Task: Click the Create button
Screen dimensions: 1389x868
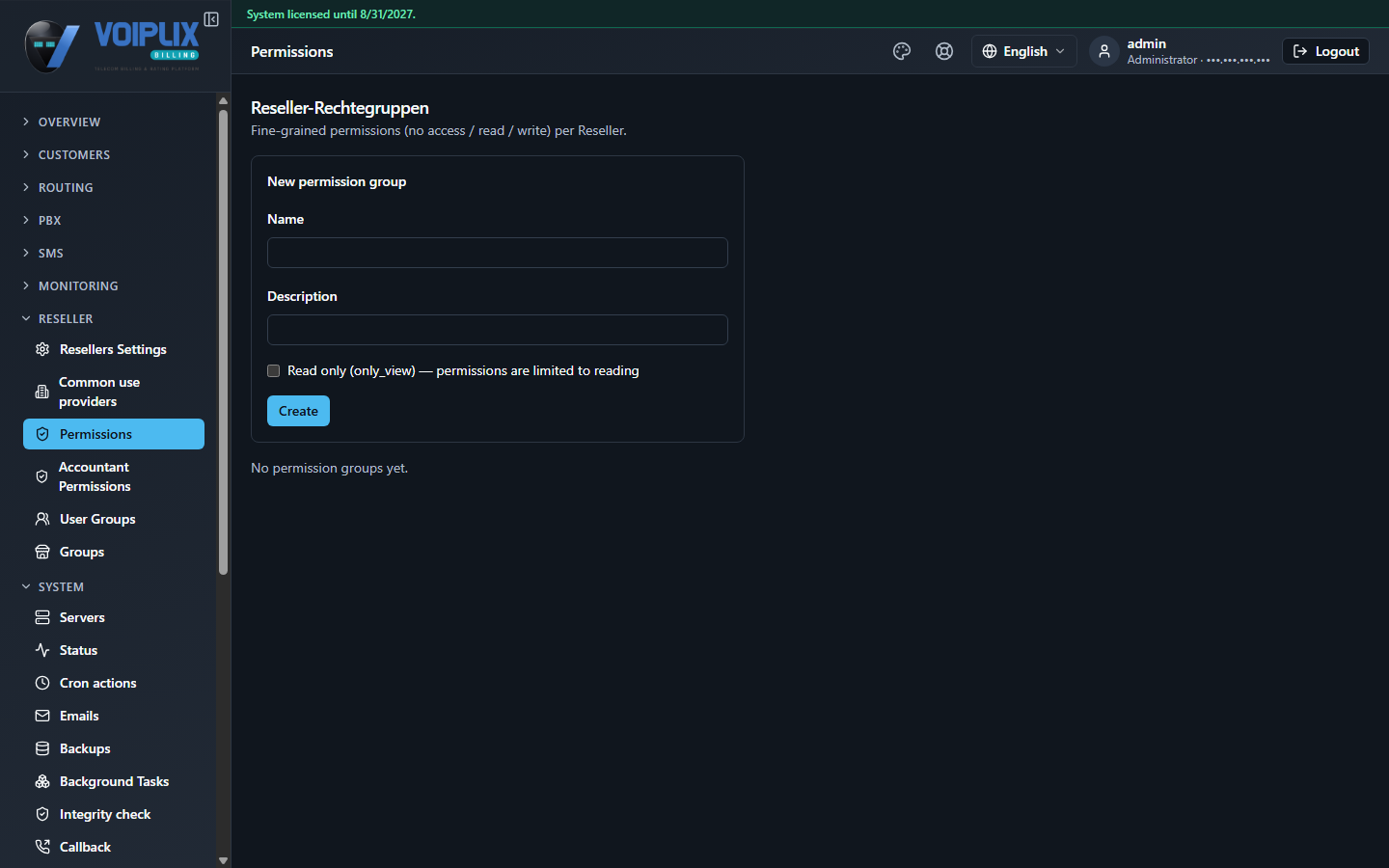Action: coord(298,411)
